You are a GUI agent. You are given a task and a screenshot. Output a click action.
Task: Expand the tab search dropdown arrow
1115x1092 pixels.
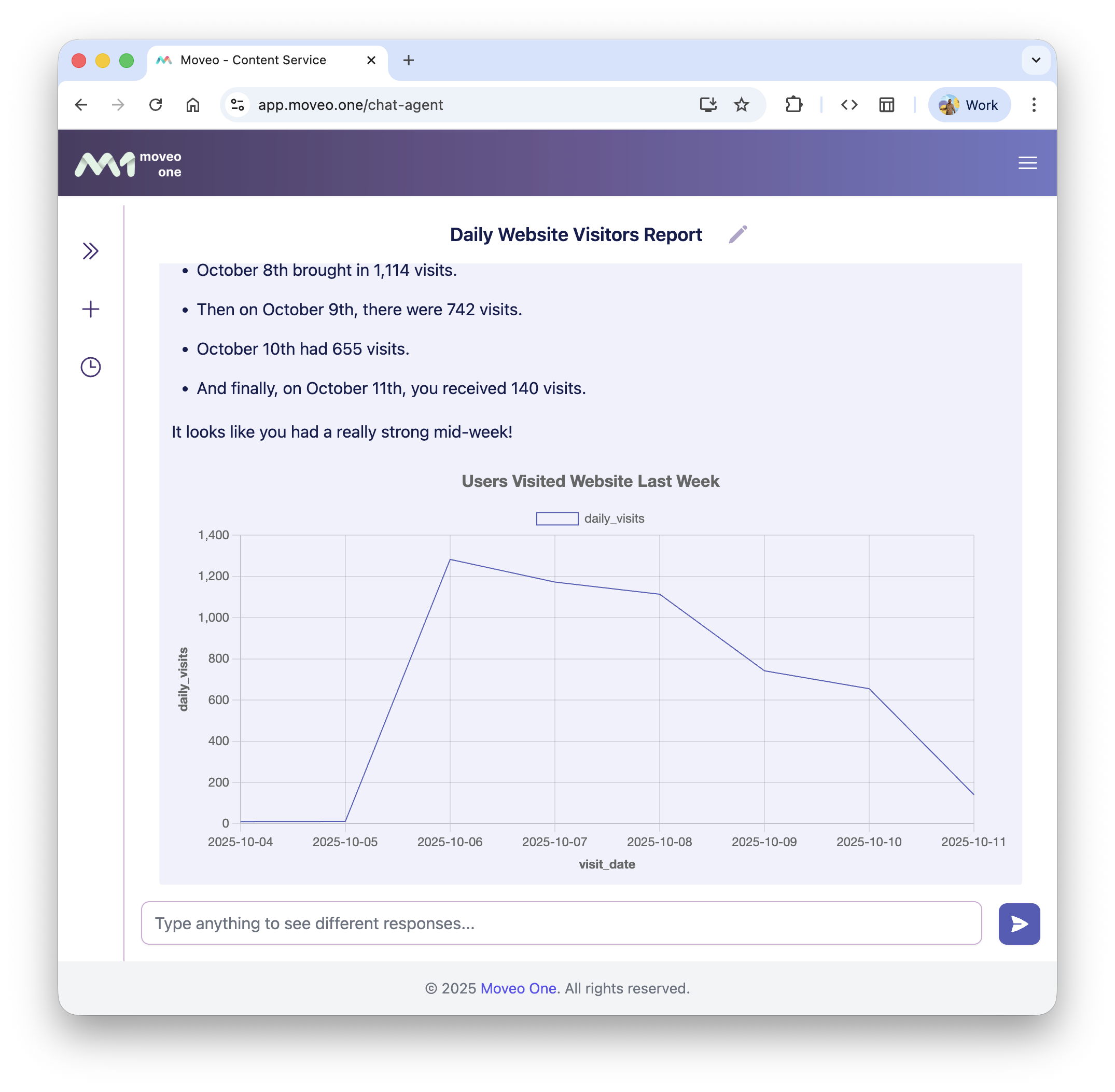[x=1036, y=60]
